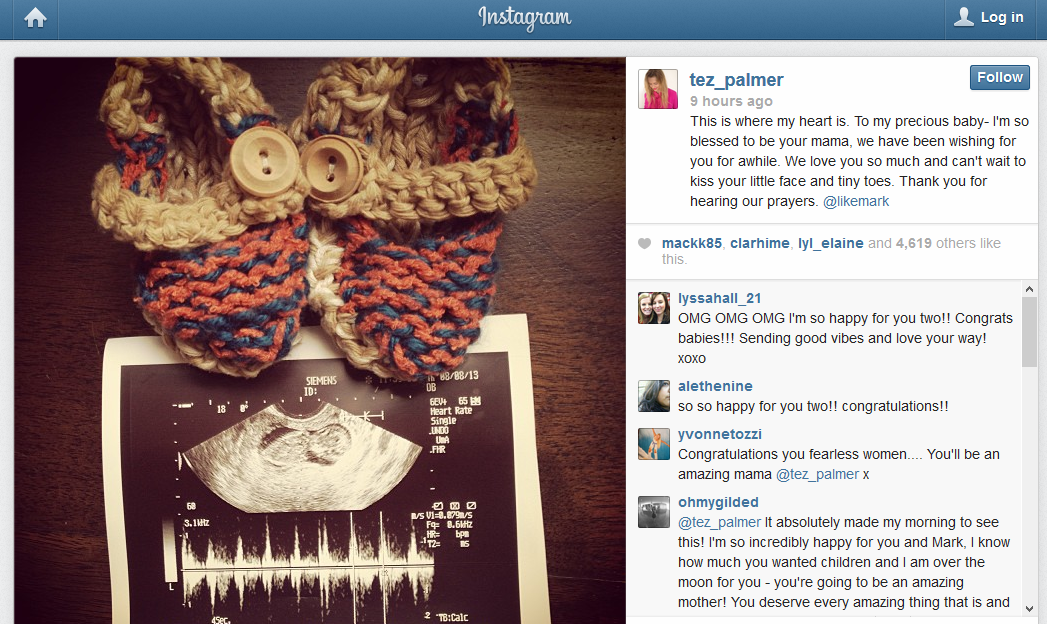Viewport: 1047px width, 624px height.
Task: Open the @likemark mention in the caption
Action: point(856,202)
